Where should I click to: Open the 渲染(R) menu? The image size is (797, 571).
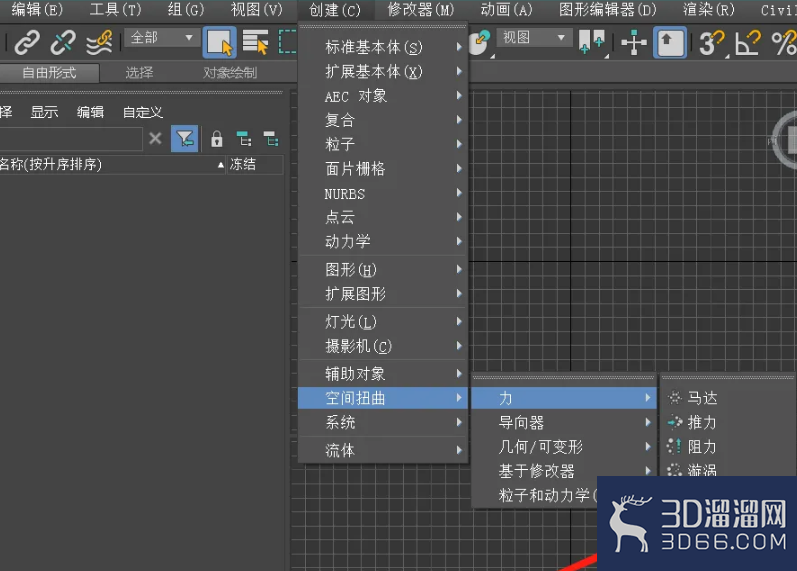(709, 10)
